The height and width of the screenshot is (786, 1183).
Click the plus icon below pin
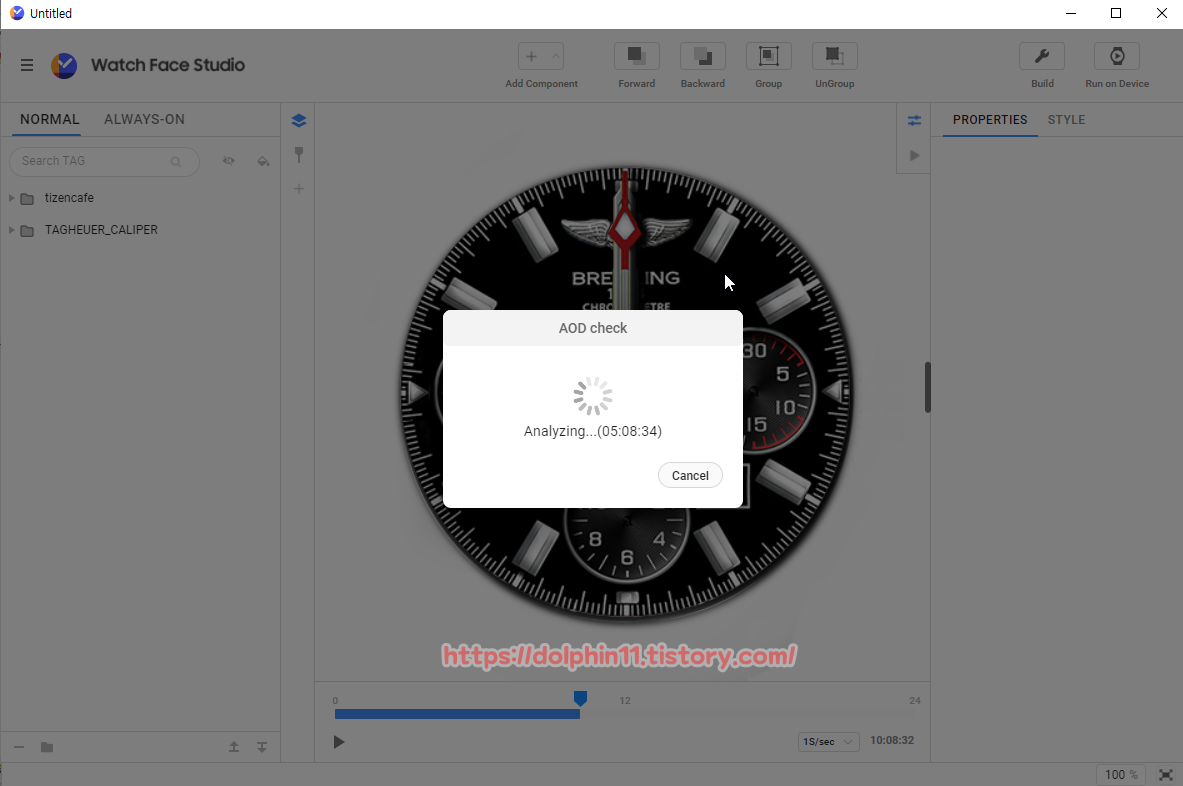pyautogui.click(x=299, y=189)
